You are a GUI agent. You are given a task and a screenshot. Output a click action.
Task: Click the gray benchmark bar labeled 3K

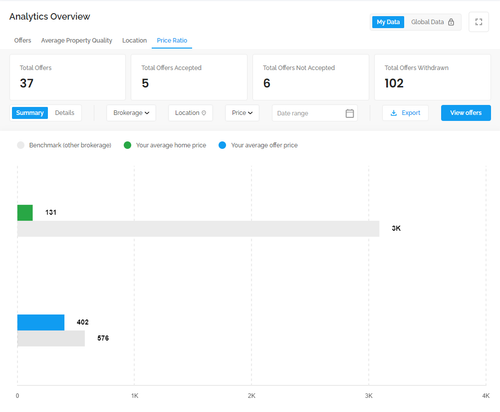(198, 229)
